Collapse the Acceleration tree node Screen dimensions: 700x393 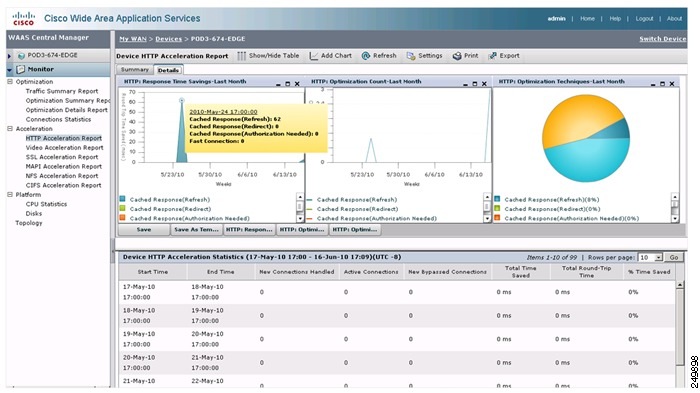tap(10, 129)
